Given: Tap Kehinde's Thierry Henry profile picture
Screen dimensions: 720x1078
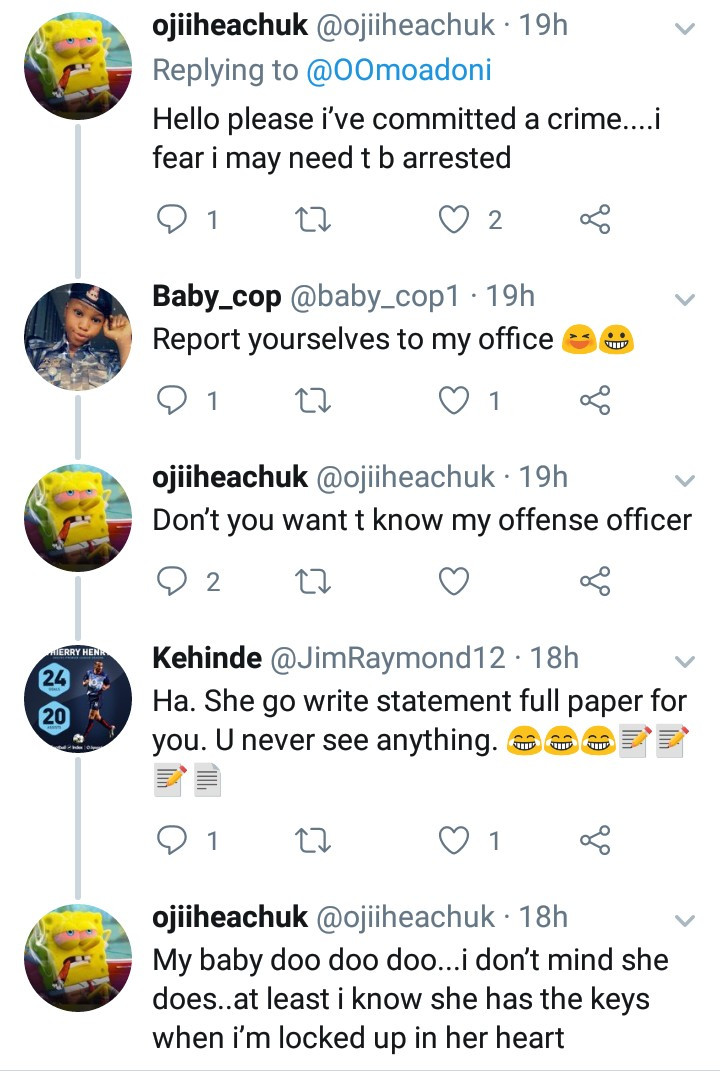Looking at the screenshot, I should pyautogui.click(x=78, y=698).
